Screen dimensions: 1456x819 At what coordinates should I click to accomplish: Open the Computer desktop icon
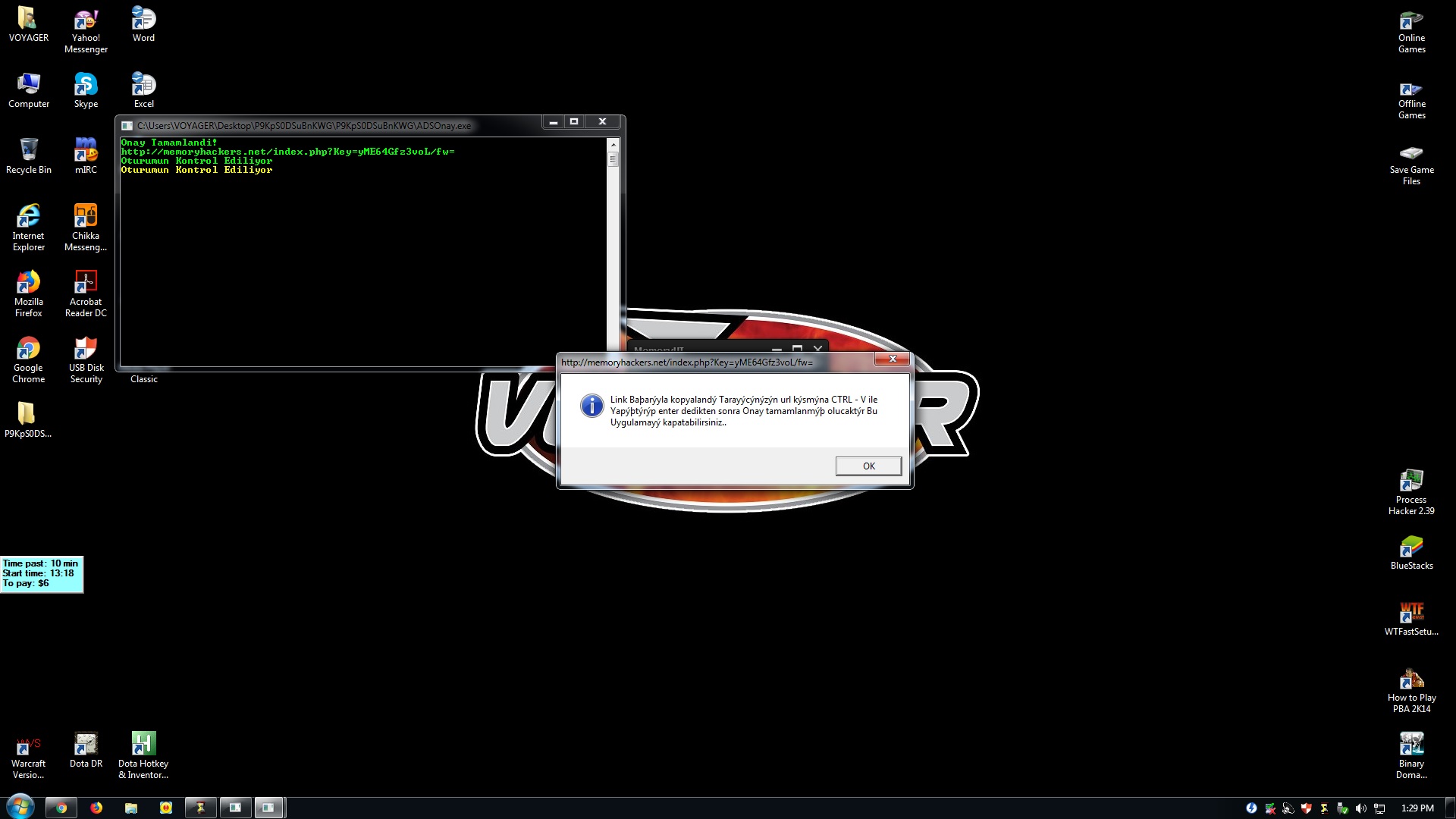[28, 90]
